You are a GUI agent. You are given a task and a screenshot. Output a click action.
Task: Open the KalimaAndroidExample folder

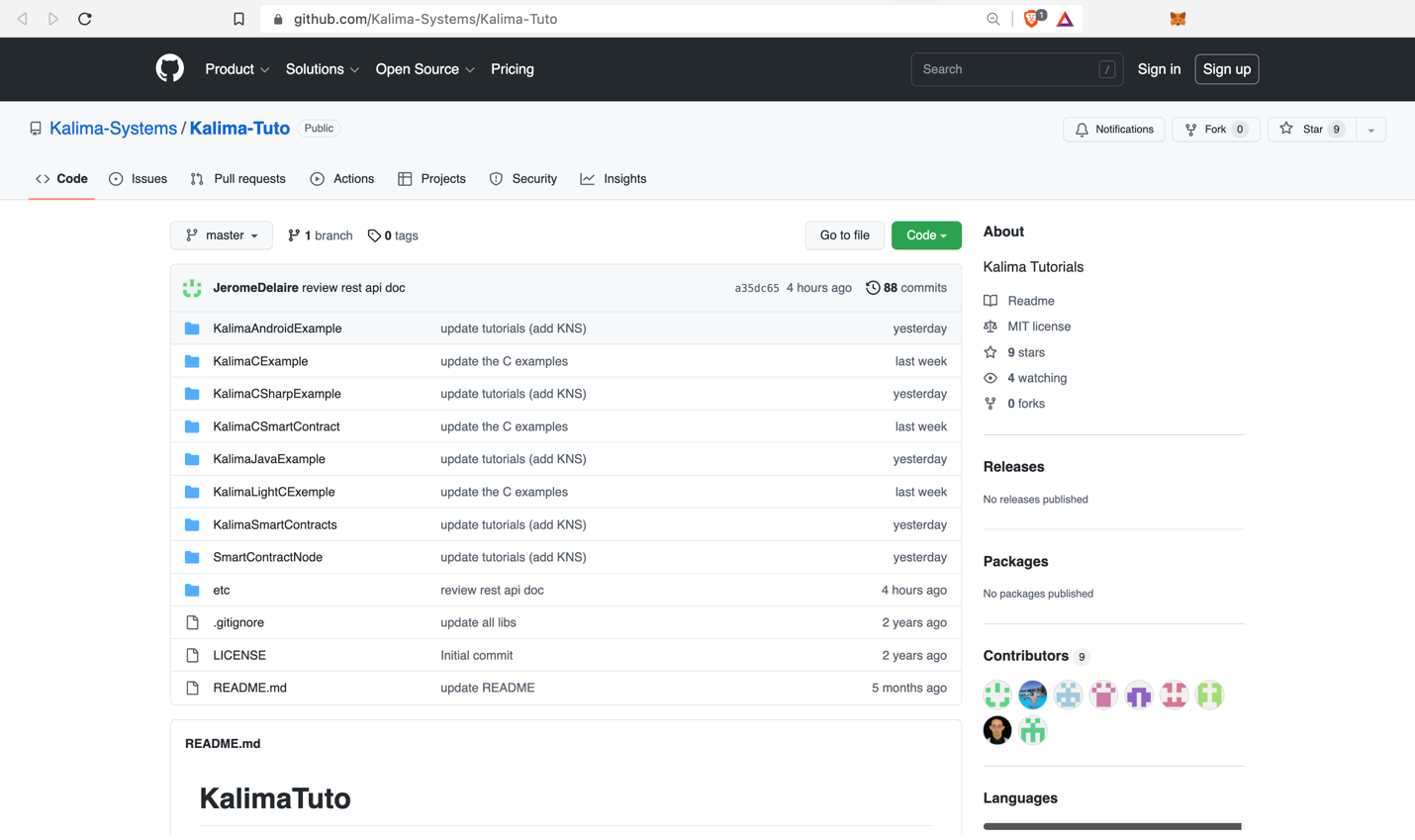tap(277, 328)
